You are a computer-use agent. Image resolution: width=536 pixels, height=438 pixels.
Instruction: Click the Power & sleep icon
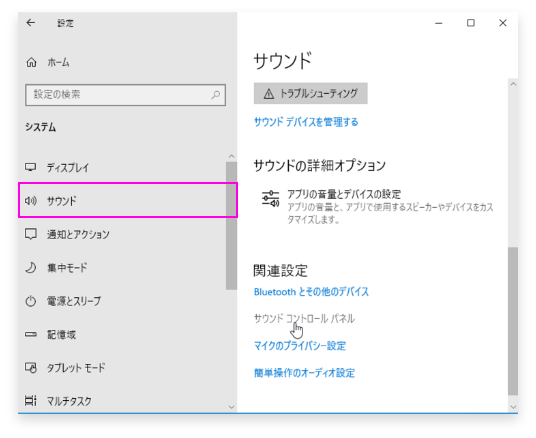31,301
